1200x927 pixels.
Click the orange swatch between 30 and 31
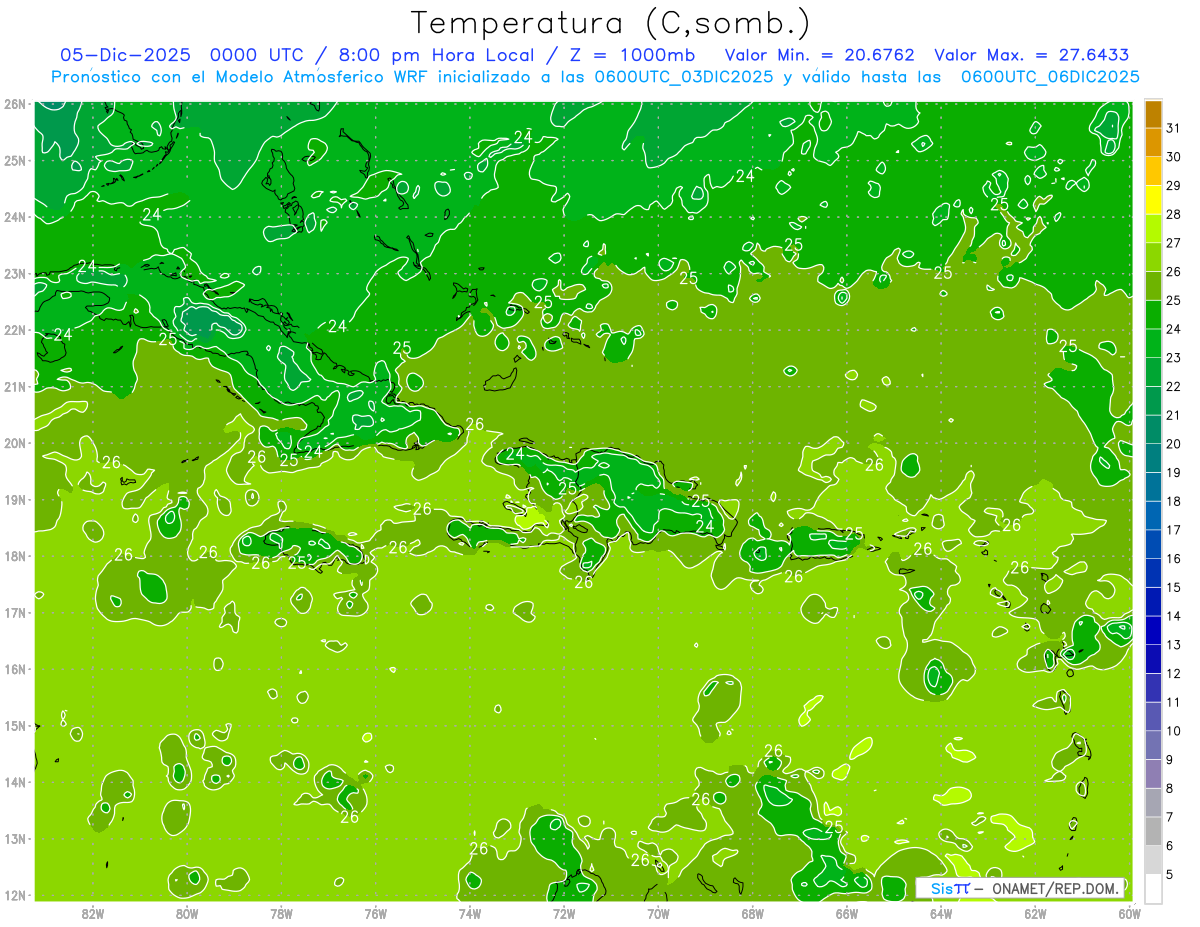(1153, 143)
